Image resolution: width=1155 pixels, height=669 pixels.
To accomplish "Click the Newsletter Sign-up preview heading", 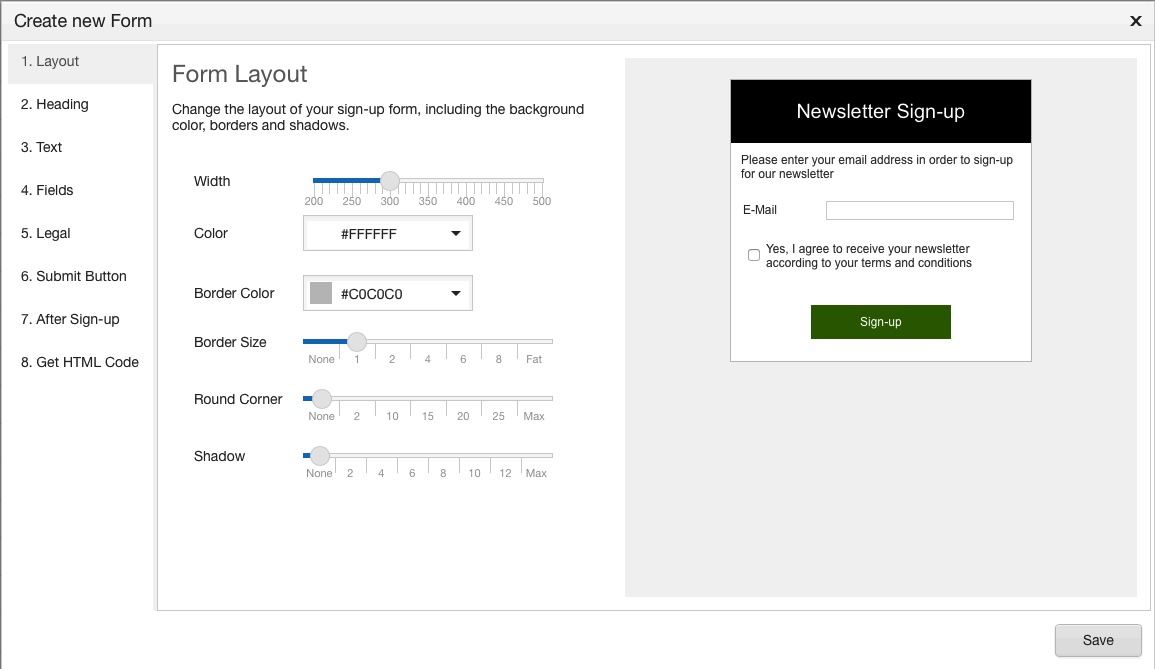I will coord(881,111).
